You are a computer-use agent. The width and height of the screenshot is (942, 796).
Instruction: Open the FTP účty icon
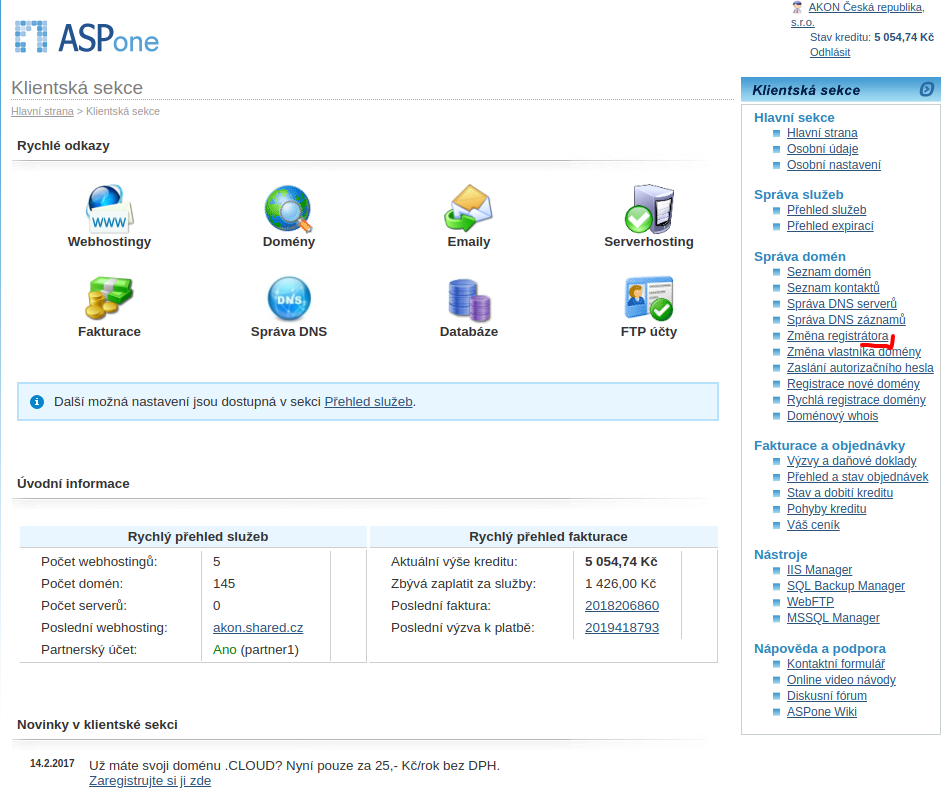(648, 298)
